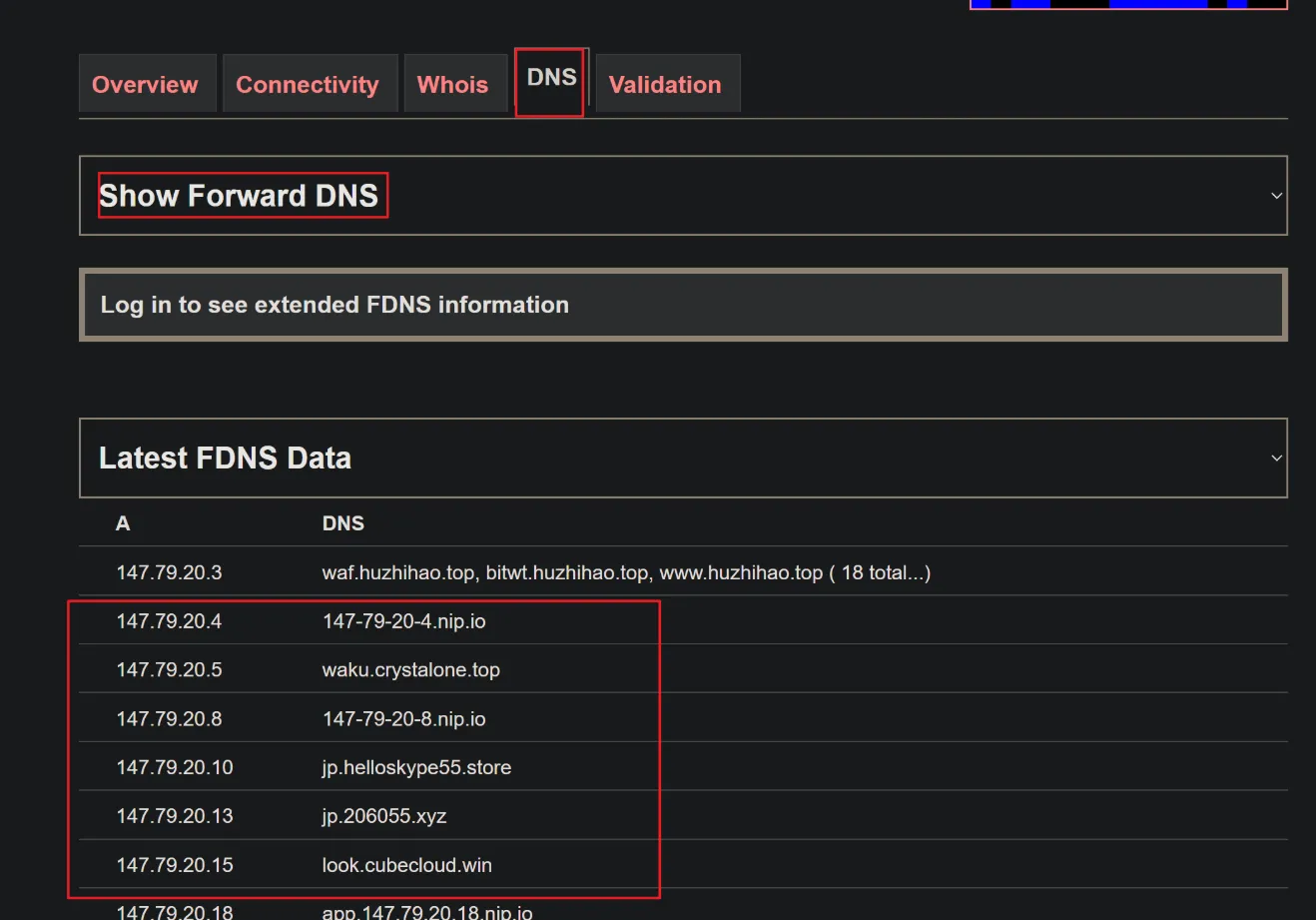Click Log in to see extended FDNS information
Image resolution: width=1316 pixels, height=920 pixels.
click(x=334, y=305)
